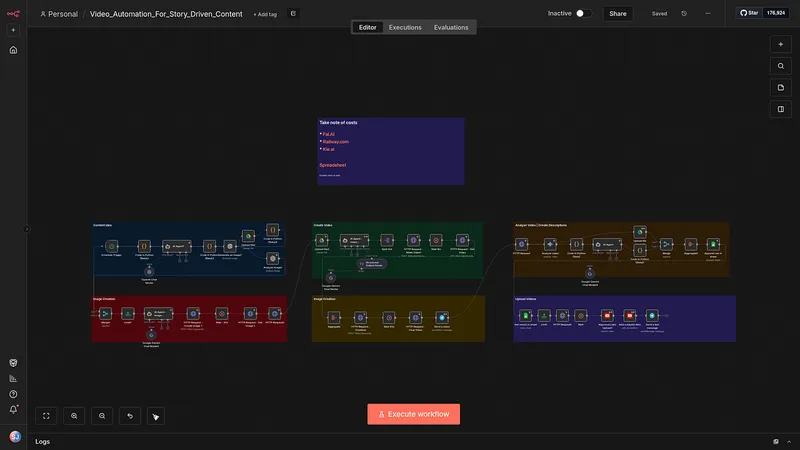Click the n8n logo icon
800x450 pixels.
[13, 14]
